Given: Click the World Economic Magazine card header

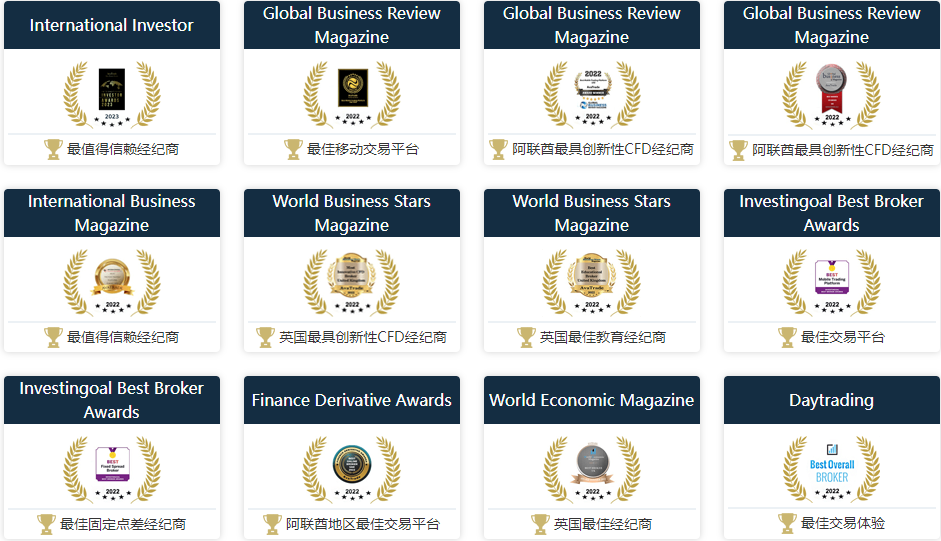Looking at the screenshot, I should click(x=592, y=400).
